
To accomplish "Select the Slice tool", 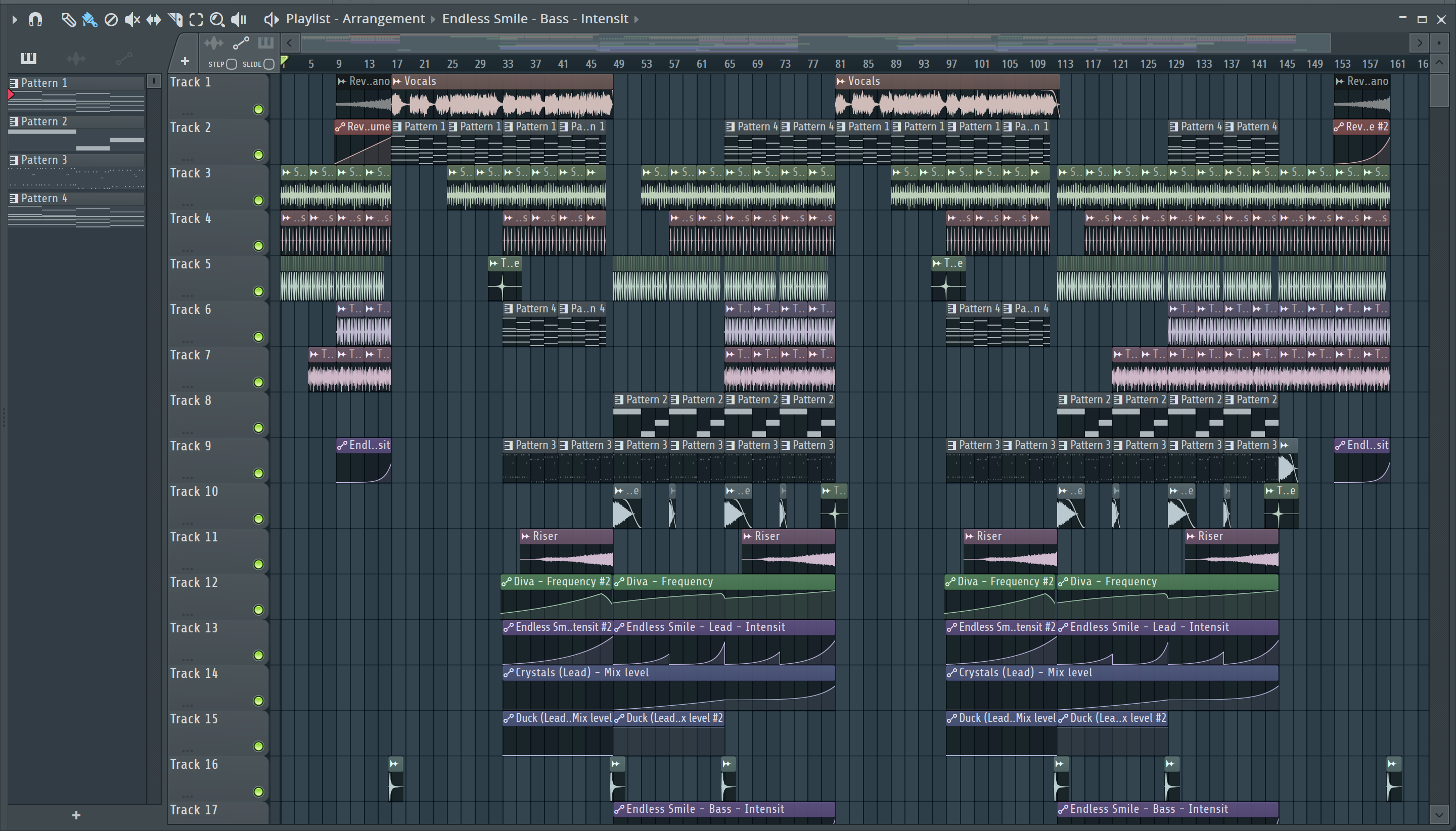I will [x=175, y=19].
